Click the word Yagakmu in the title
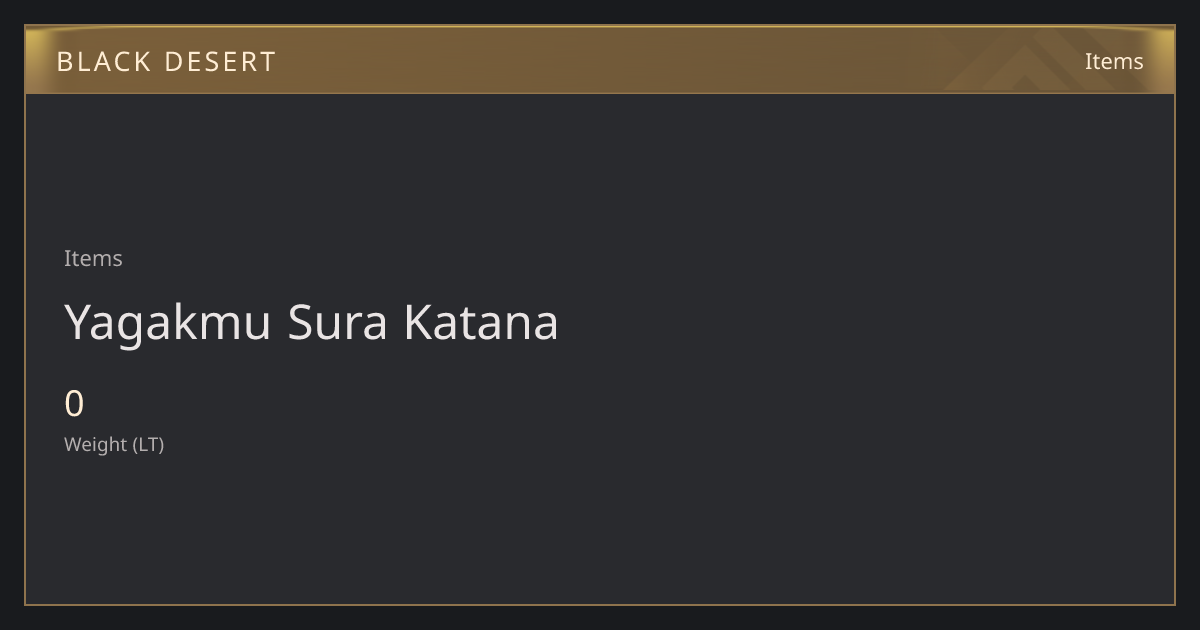This screenshot has height=630, width=1200. (168, 324)
